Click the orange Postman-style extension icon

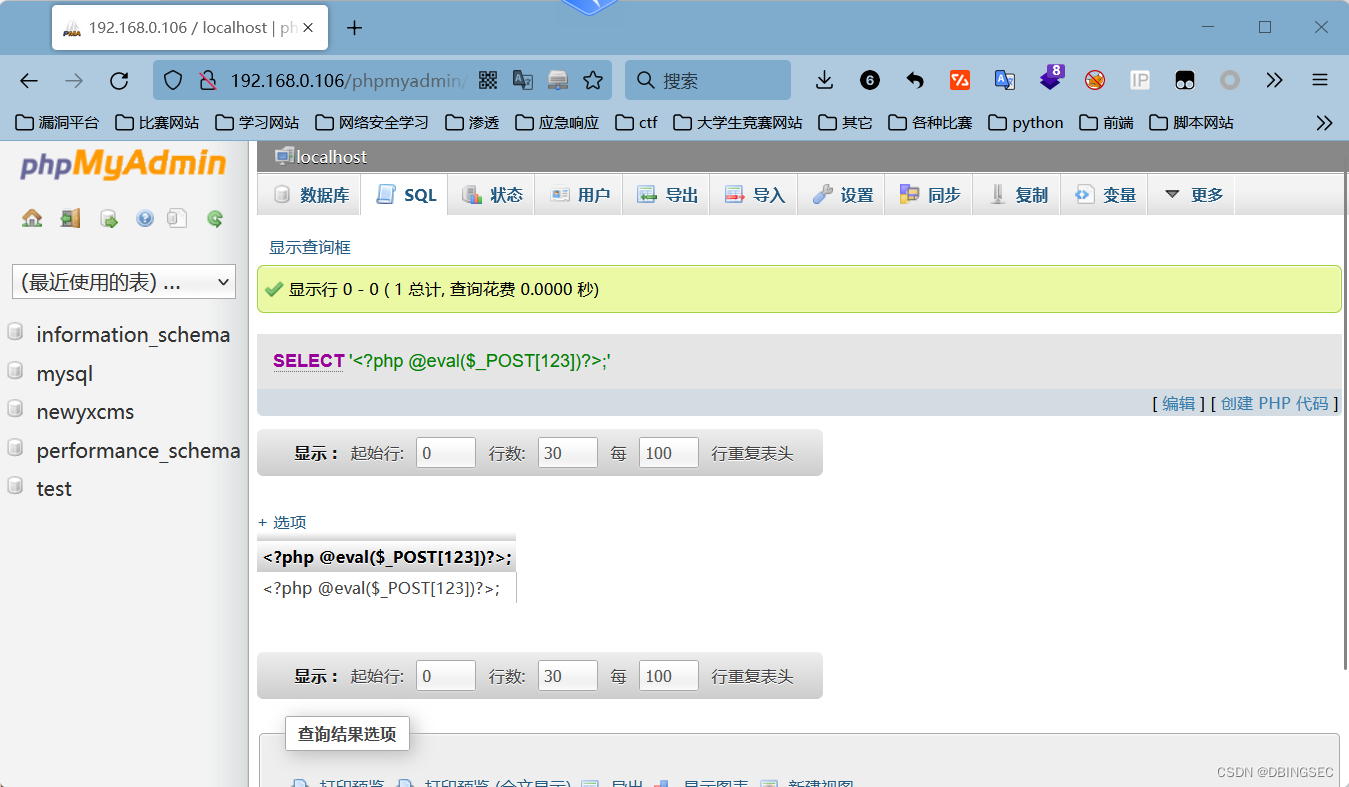point(960,80)
